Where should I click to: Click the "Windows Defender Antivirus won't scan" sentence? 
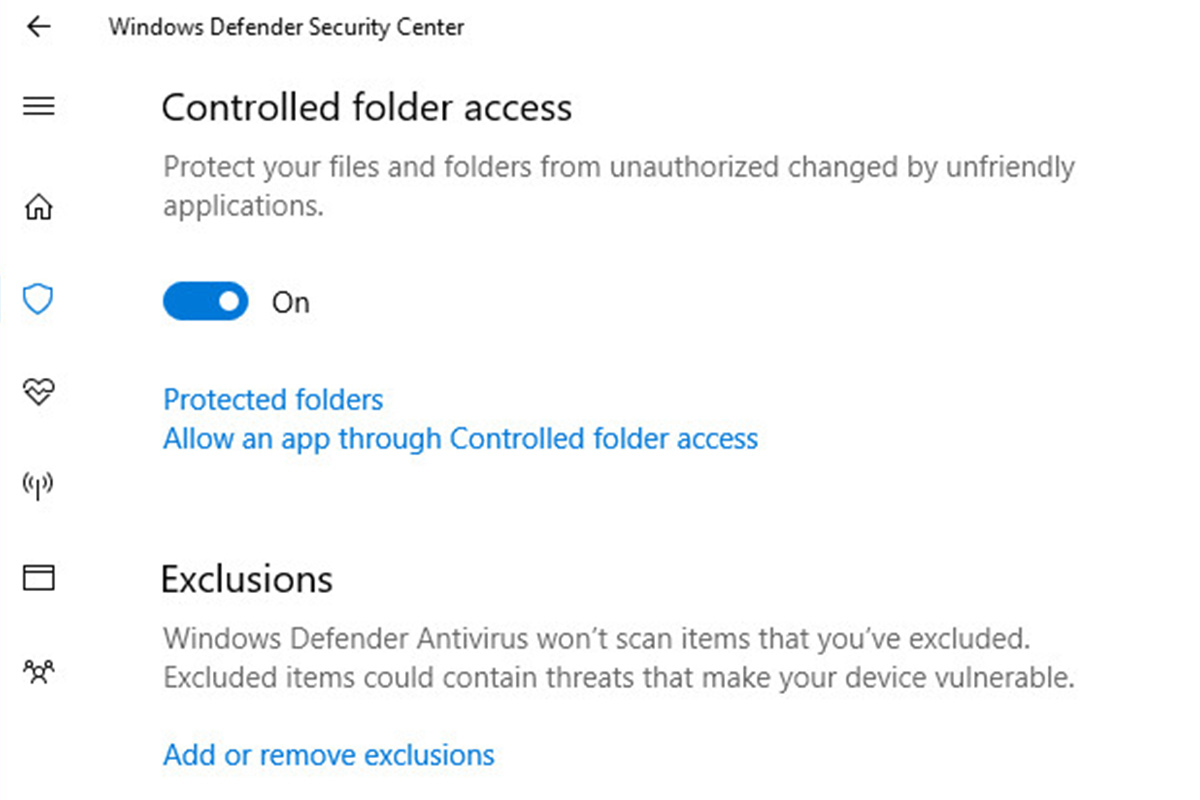[x=596, y=638]
